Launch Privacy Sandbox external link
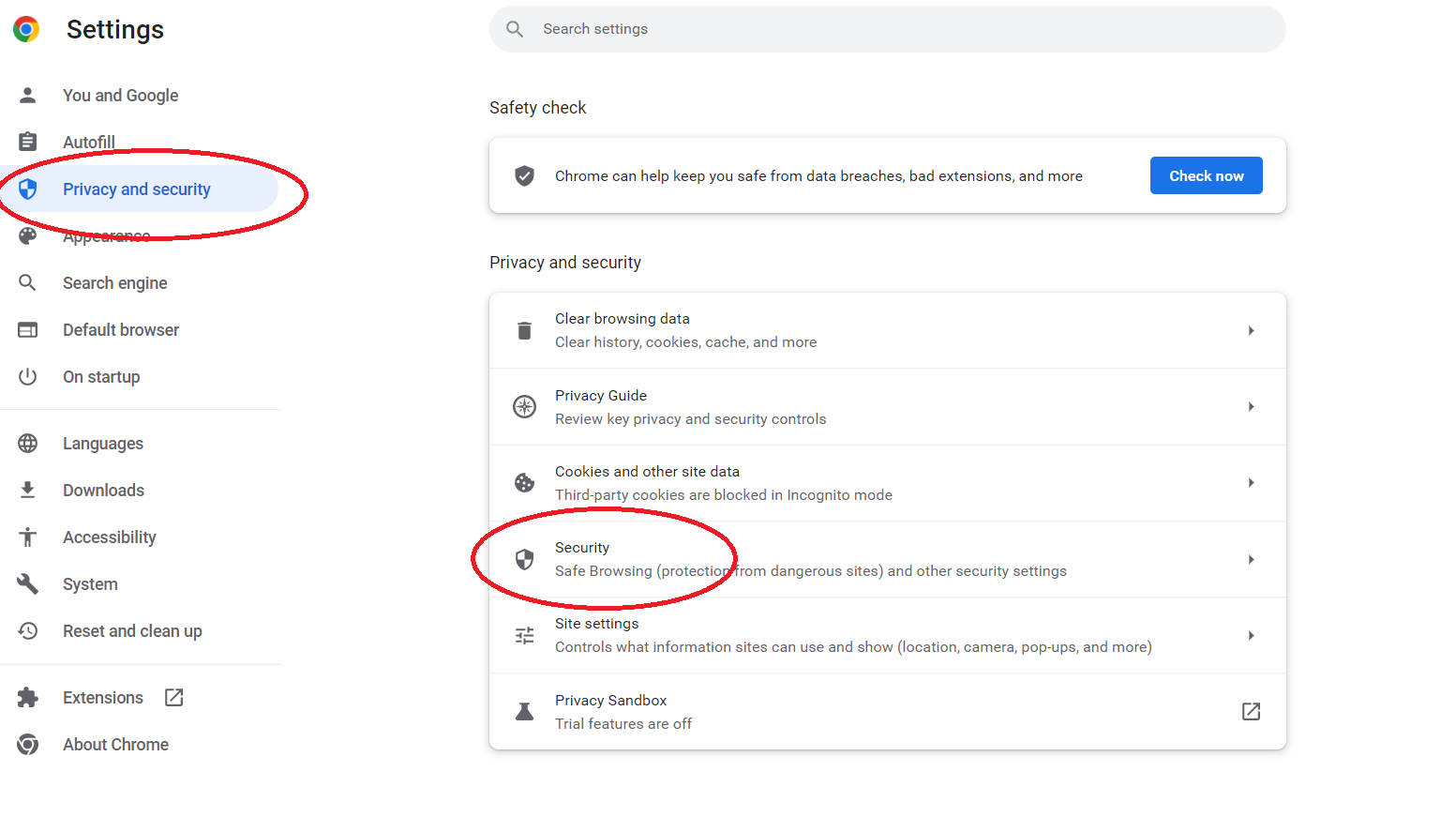 point(1251,711)
